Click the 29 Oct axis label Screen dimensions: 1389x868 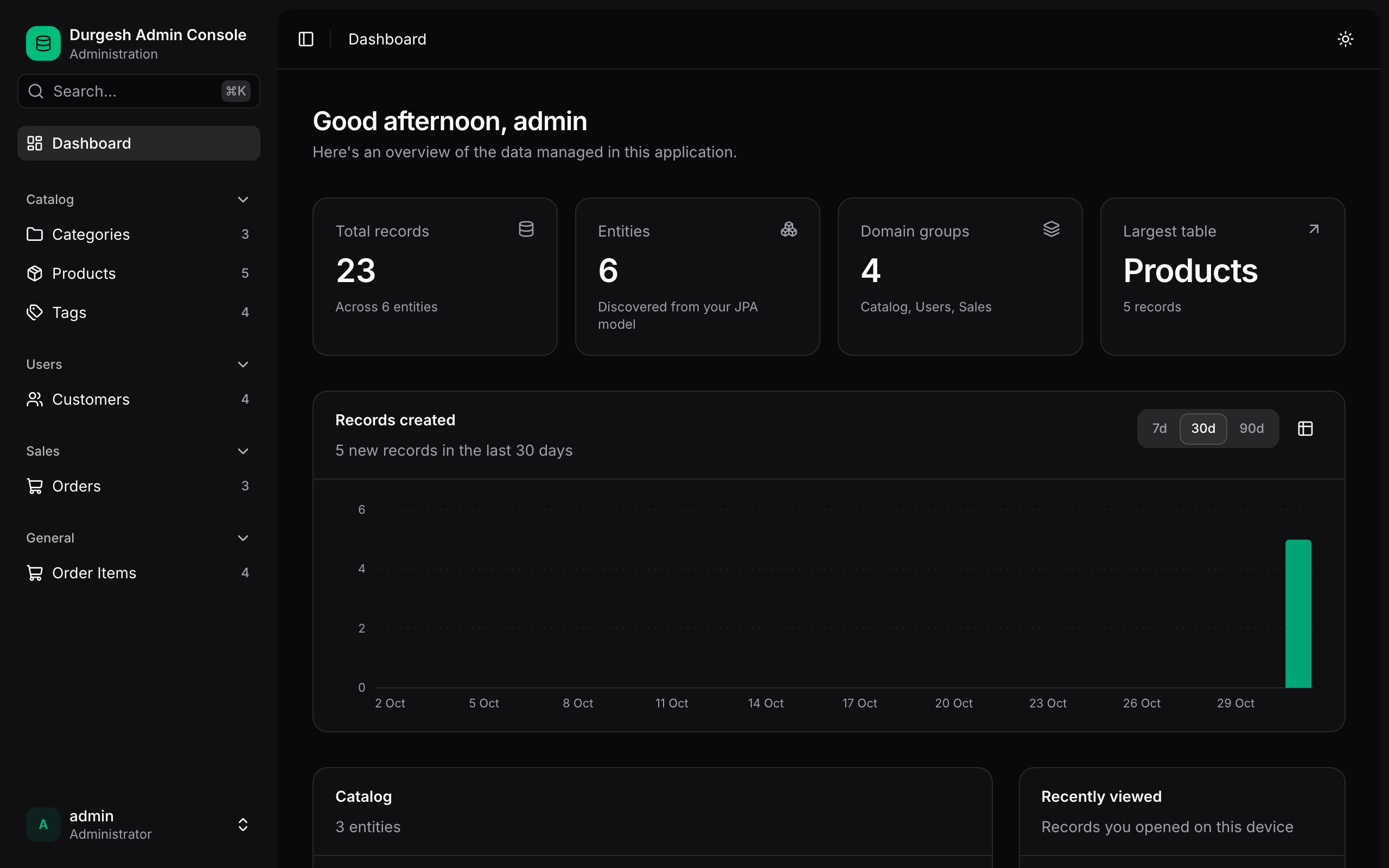1236,703
